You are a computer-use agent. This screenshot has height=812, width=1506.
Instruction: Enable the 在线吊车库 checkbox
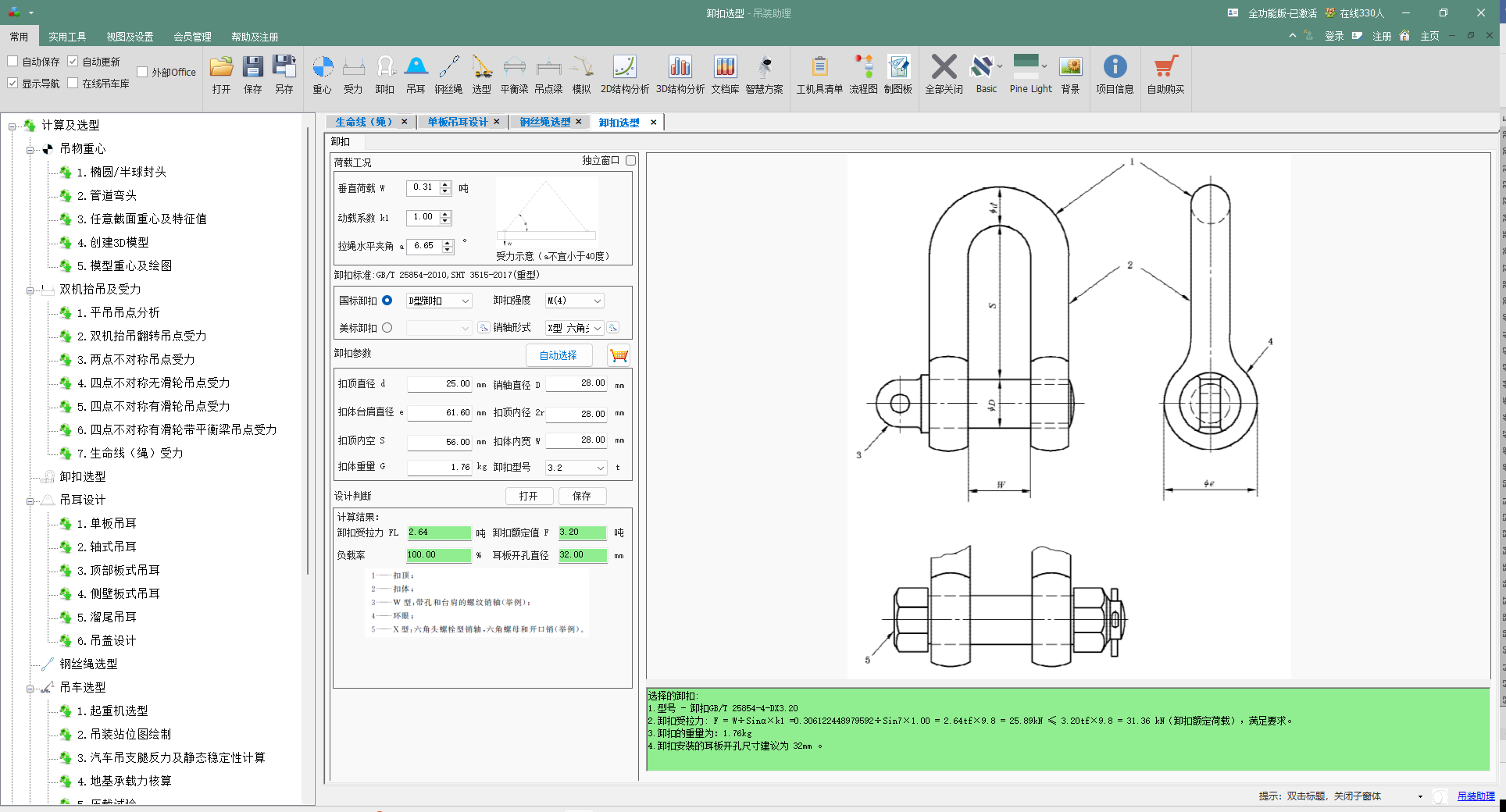click(x=73, y=83)
